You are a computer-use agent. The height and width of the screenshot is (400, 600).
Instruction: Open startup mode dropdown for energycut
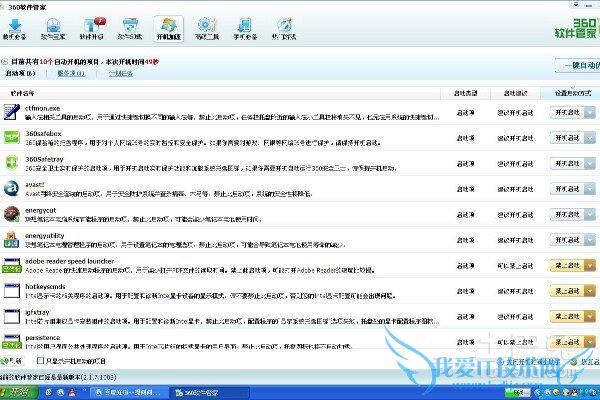[x=590, y=214]
